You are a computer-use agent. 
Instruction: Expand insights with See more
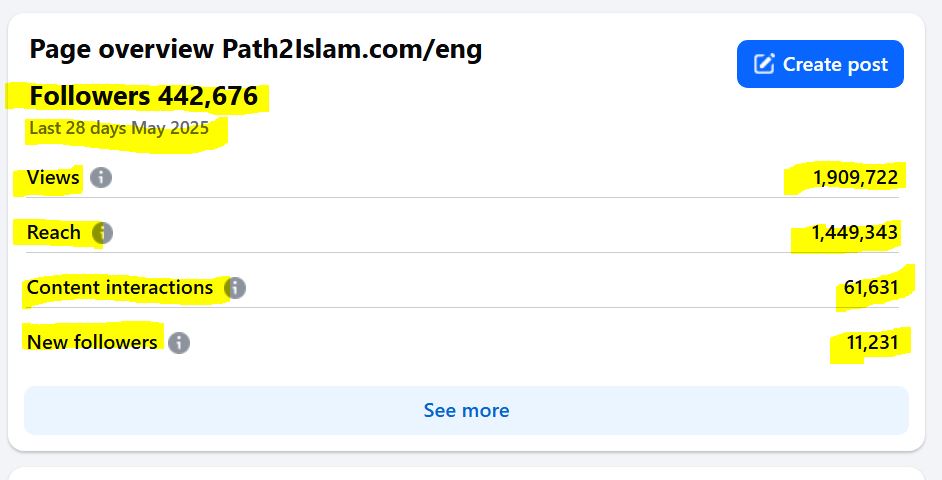[466, 410]
